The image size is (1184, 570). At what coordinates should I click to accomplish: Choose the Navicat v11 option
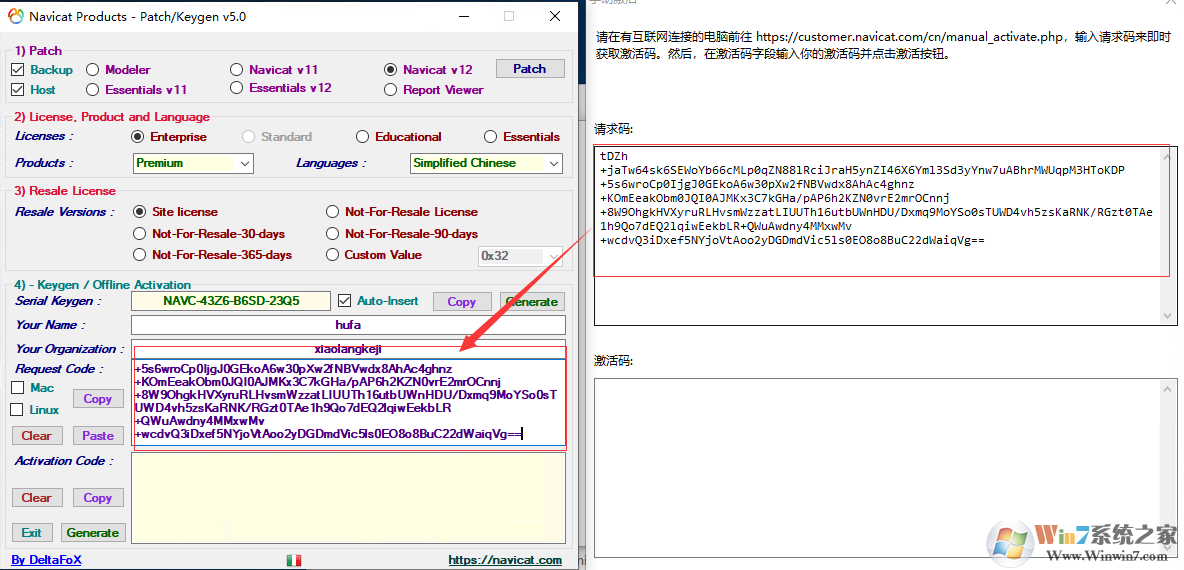pos(236,69)
